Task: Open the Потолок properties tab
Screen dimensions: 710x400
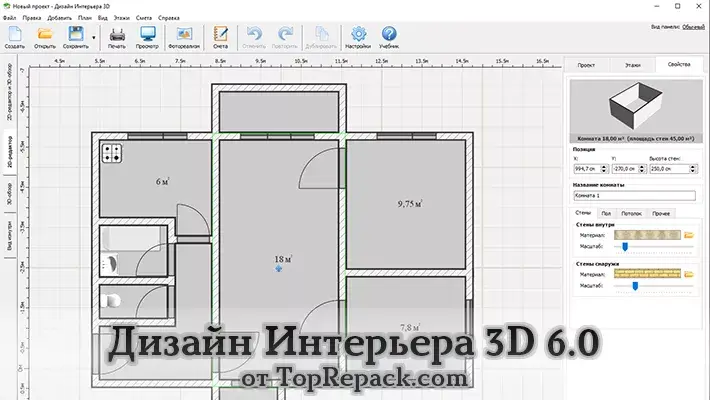Action: pos(631,213)
